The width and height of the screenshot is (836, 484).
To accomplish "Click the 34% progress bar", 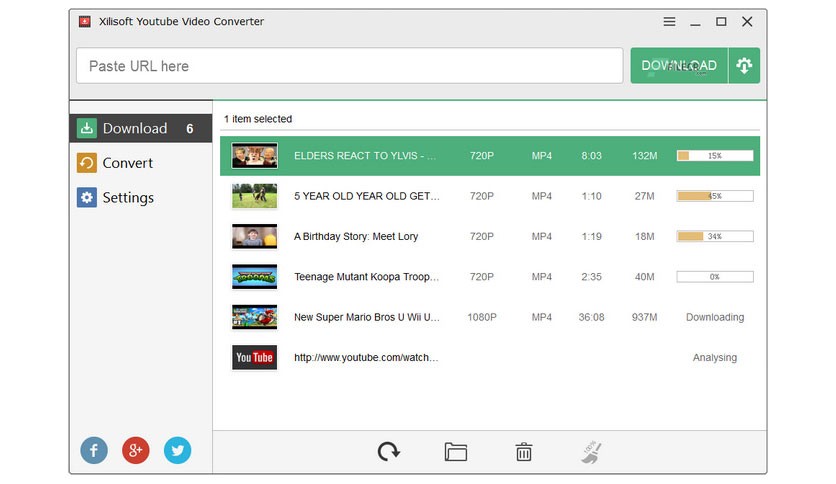I will tap(715, 236).
